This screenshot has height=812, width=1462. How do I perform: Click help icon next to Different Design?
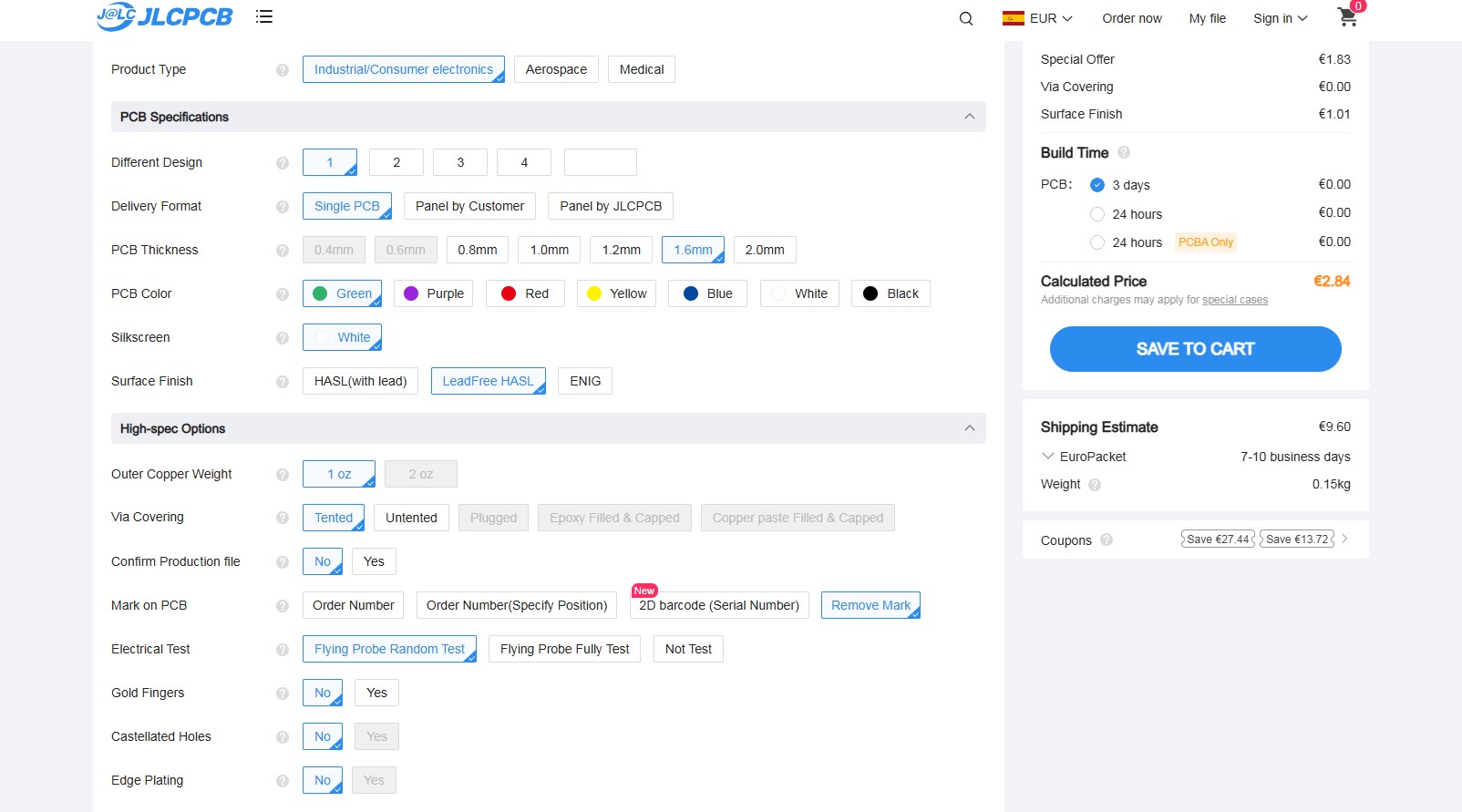283,163
